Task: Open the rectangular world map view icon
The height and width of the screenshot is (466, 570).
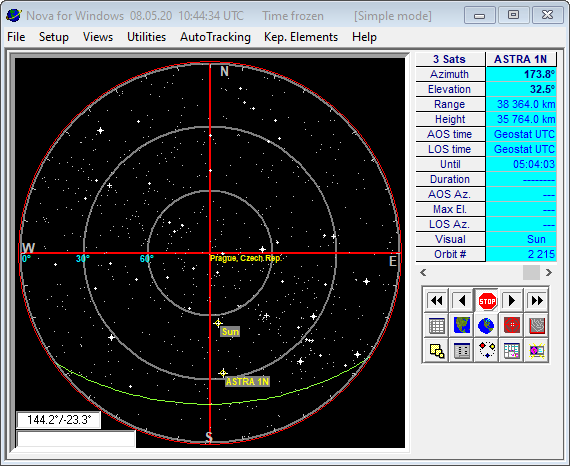Action: [462, 325]
